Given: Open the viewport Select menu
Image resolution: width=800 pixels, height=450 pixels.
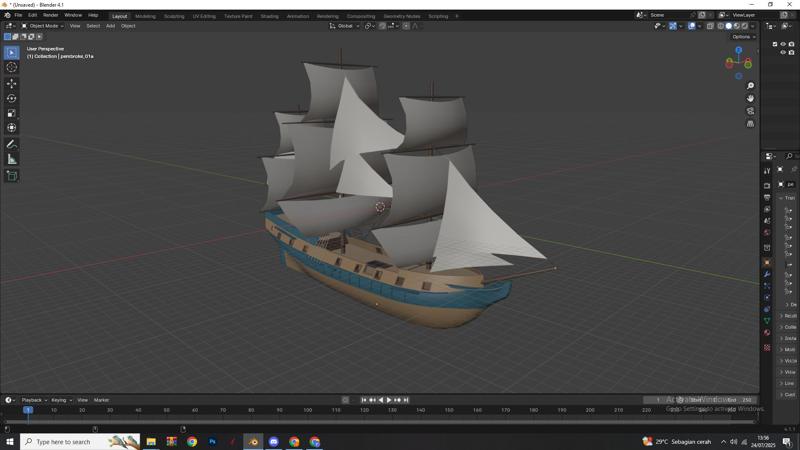Looking at the screenshot, I should tap(93, 26).
